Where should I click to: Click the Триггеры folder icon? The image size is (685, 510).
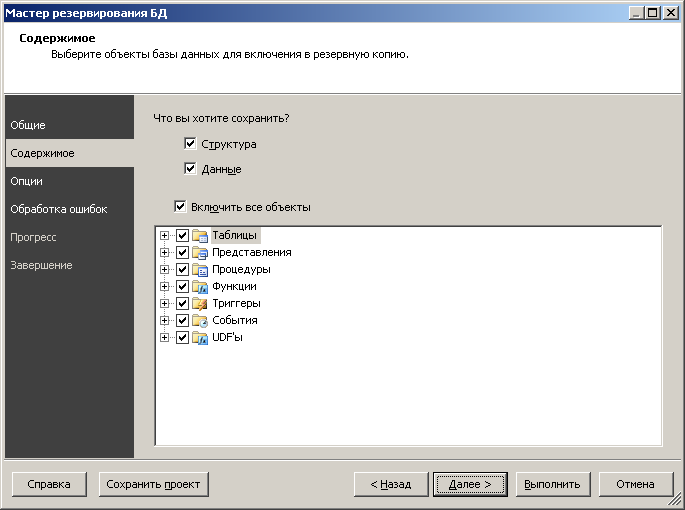pyautogui.click(x=199, y=304)
